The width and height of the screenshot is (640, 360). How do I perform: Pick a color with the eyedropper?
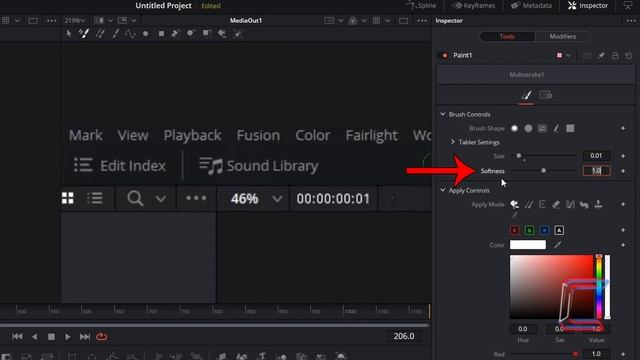[557, 244]
